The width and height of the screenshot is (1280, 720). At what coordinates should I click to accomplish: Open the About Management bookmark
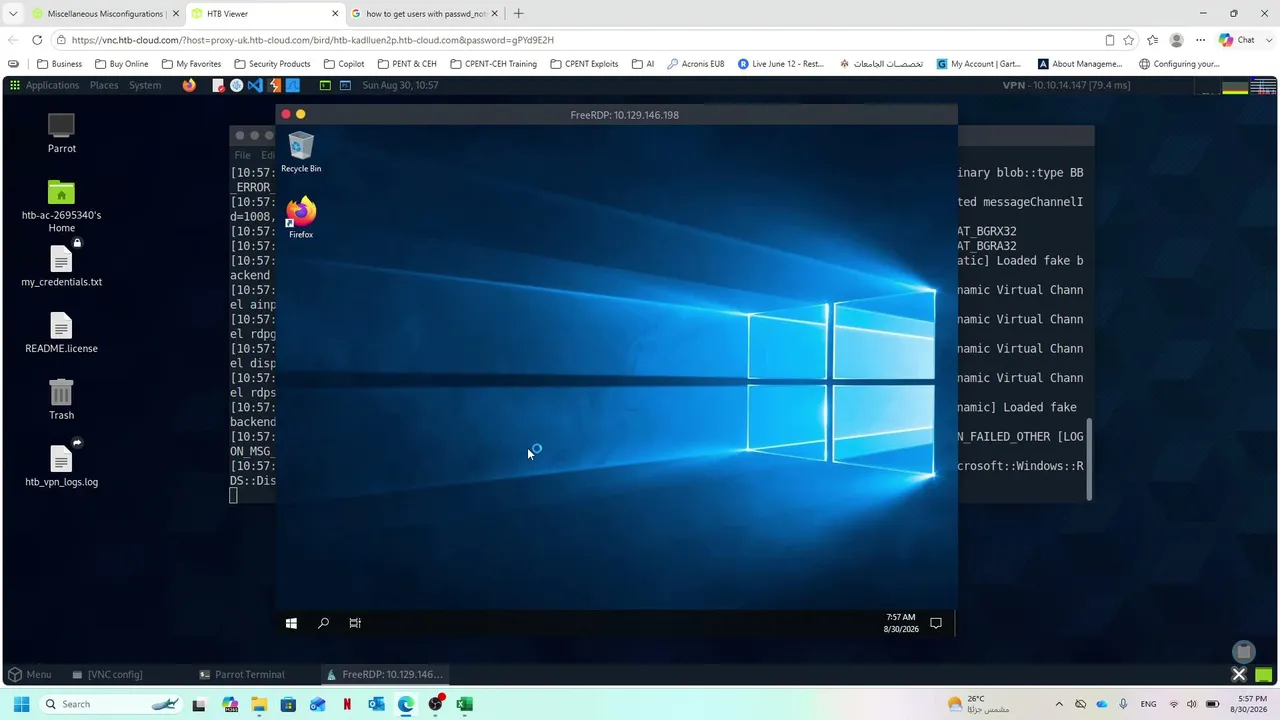pyautogui.click(x=1080, y=64)
